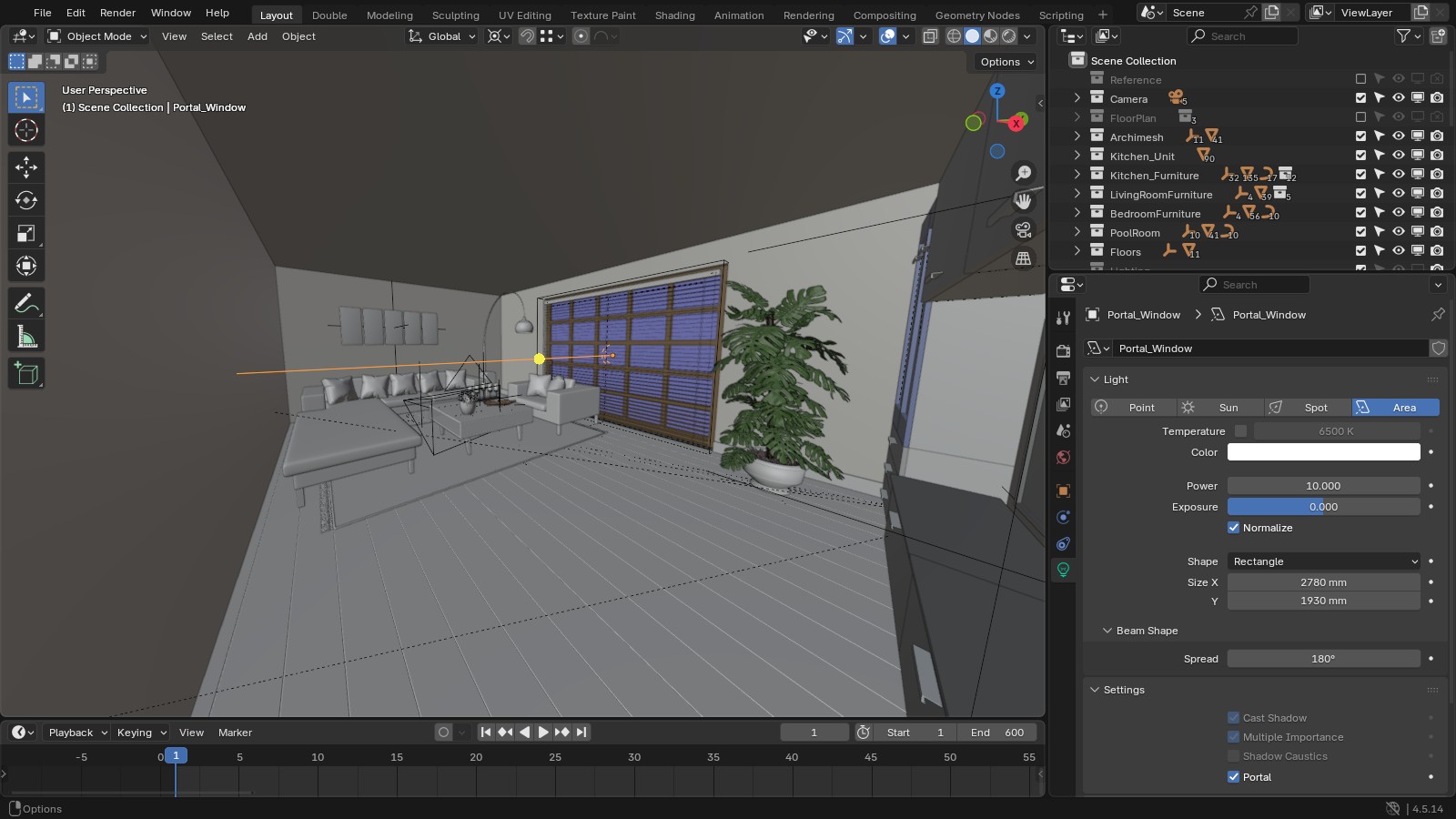Image resolution: width=1456 pixels, height=819 pixels.
Task: Activate the Rotate tool
Action: pos(26,200)
